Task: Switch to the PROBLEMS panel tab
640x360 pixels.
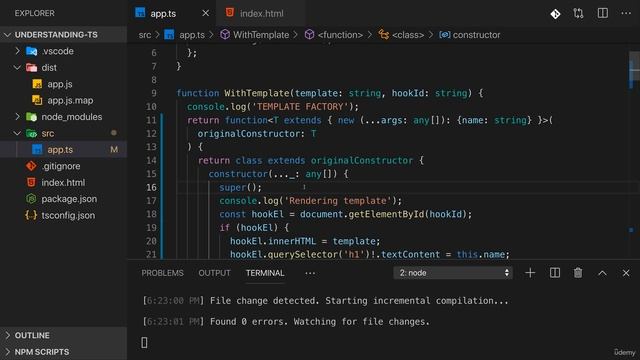Action: coord(162,273)
